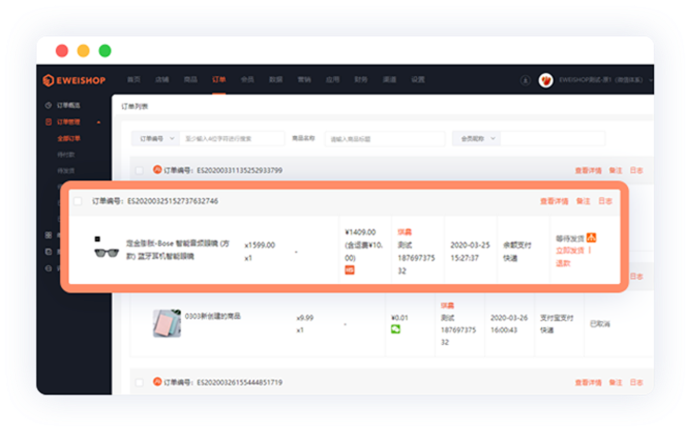
Task: Click the orange channel icon on order ES20200311352529337​99
Action: click(156, 170)
